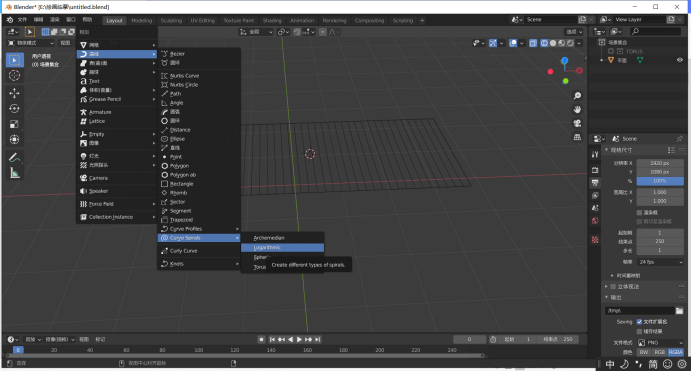Toggle show gizmo button in viewport header
Screen dimensions: 692x371
tap(493, 43)
